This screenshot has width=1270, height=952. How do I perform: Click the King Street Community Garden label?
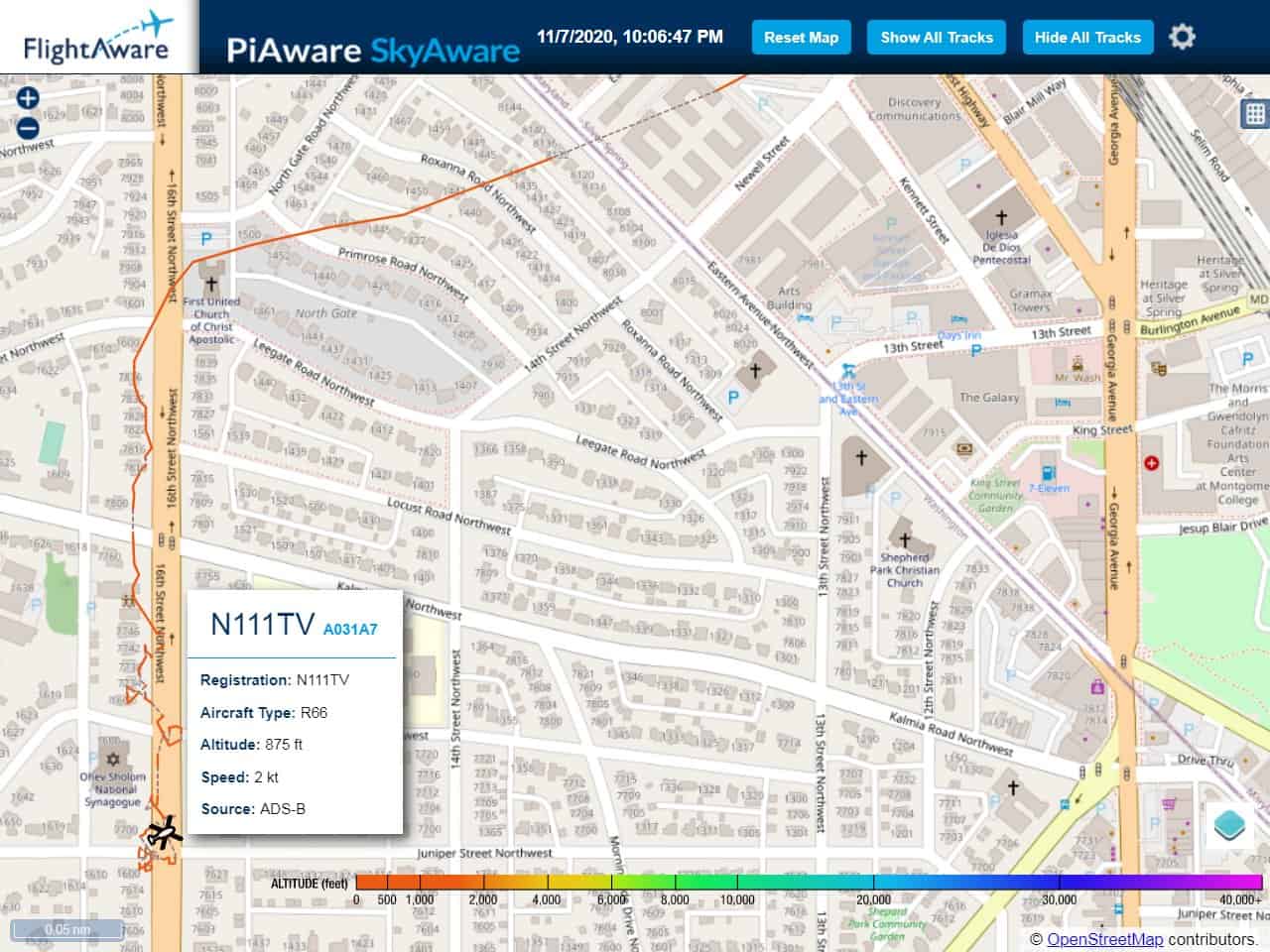(995, 496)
